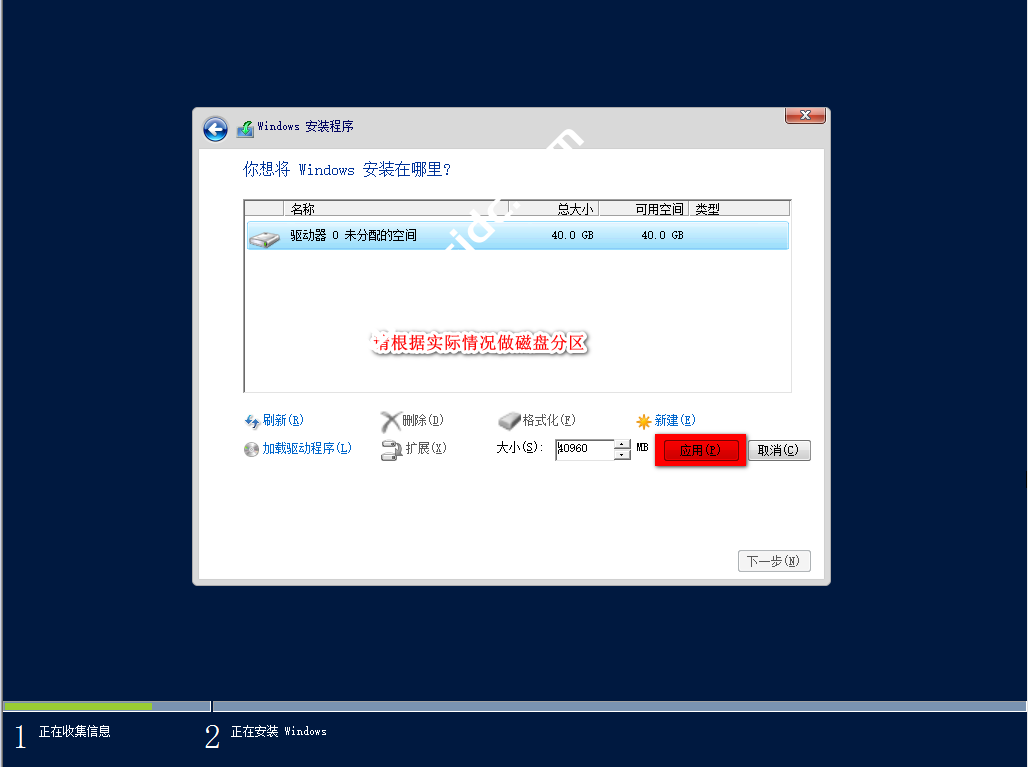The height and width of the screenshot is (767, 1028).
Task: Click the 加载驱动程序 disc icon
Action: coord(251,449)
